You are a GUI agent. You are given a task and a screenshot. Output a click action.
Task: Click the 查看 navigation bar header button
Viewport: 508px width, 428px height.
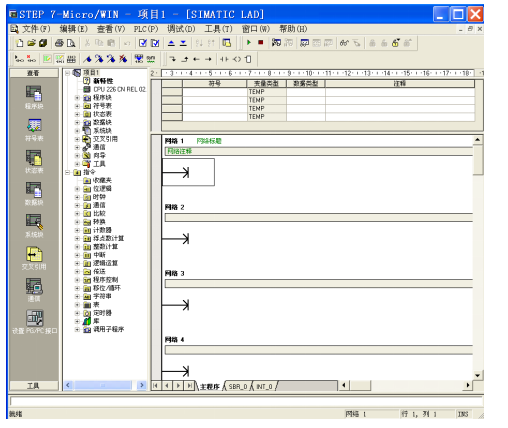pyautogui.click(x=34, y=73)
